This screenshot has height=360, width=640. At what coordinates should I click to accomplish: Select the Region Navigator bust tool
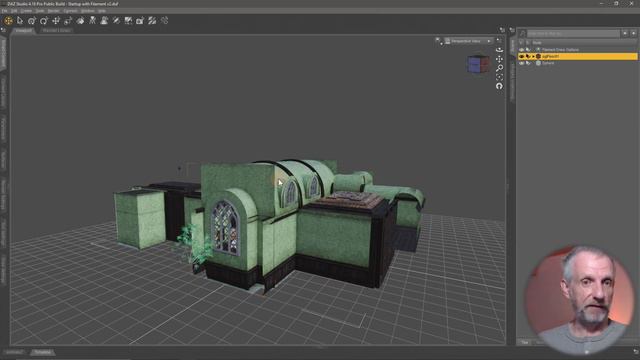pos(104,20)
